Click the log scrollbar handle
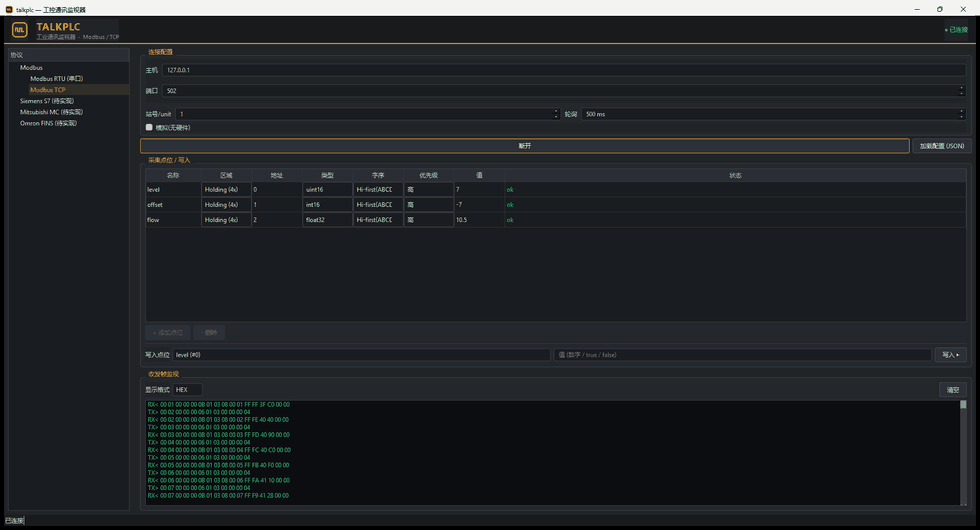 pos(963,404)
